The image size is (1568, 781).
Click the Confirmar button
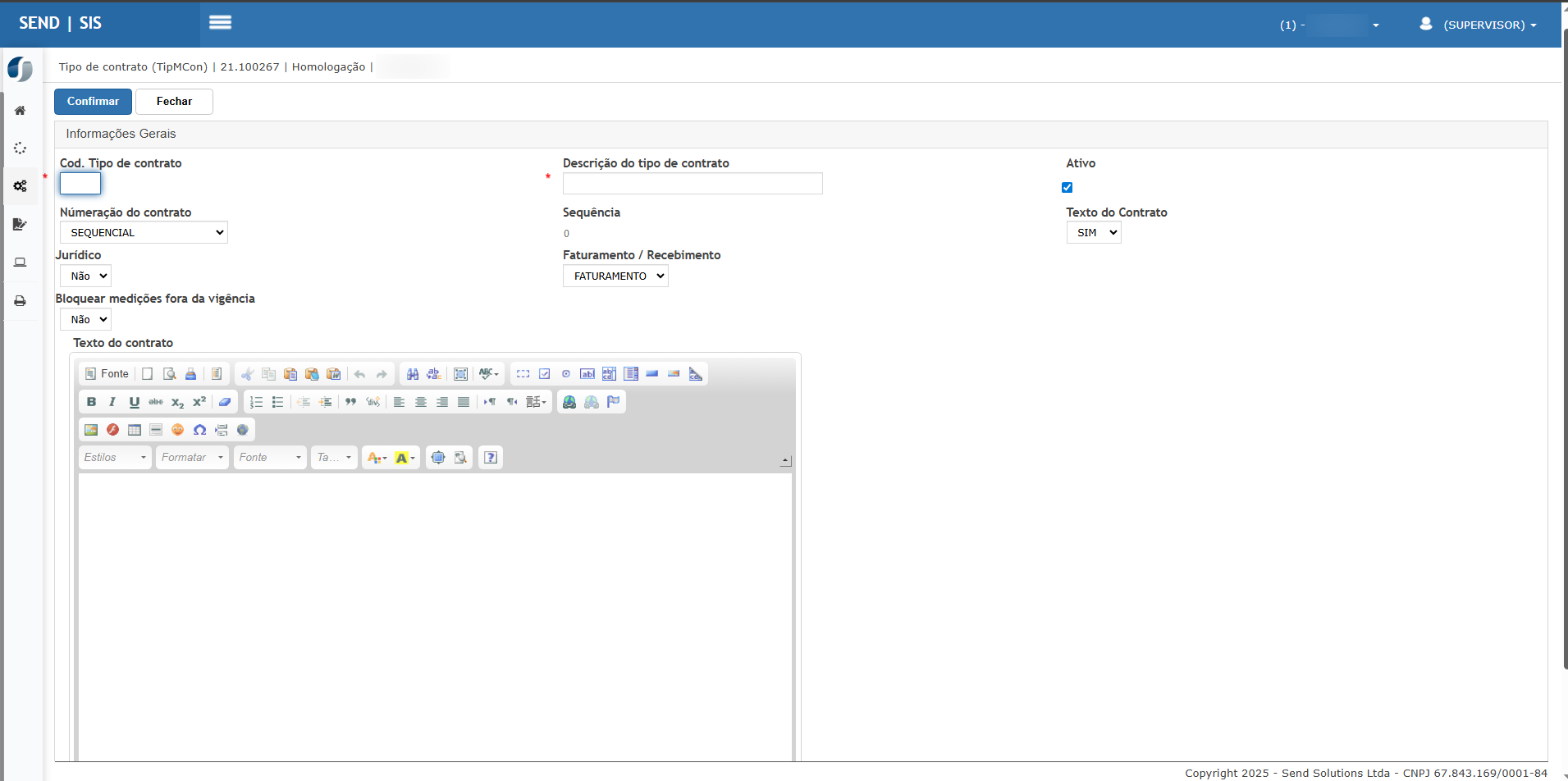pyautogui.click(x=93, y=102)
